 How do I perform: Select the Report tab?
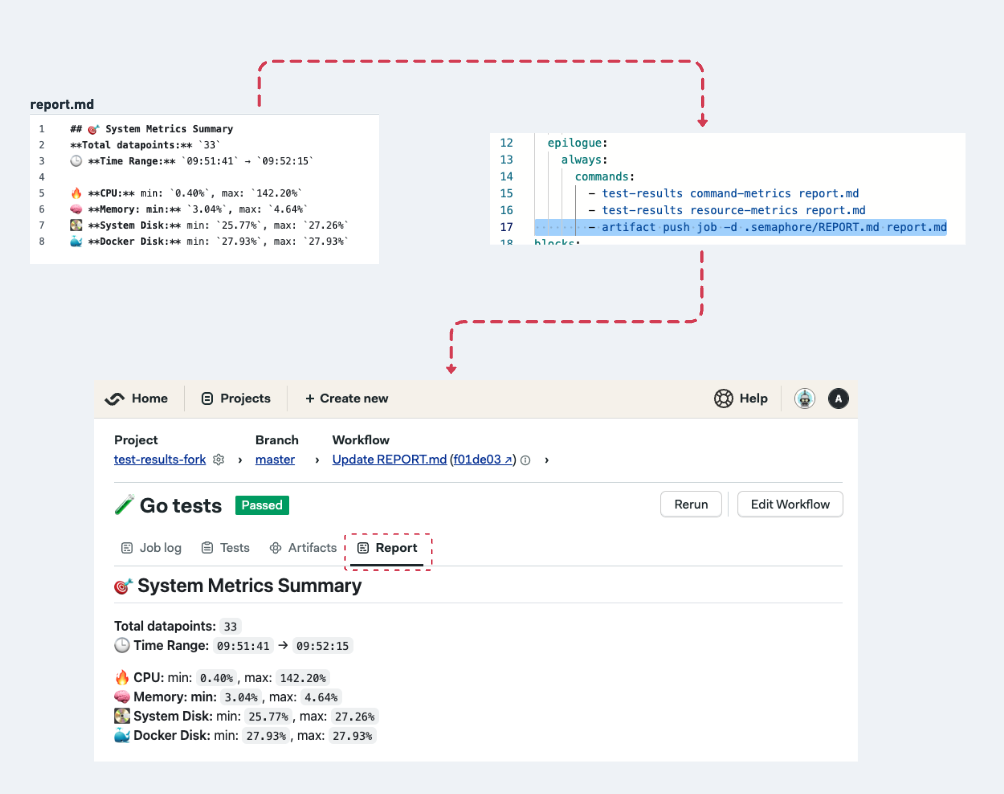point(387,548)
